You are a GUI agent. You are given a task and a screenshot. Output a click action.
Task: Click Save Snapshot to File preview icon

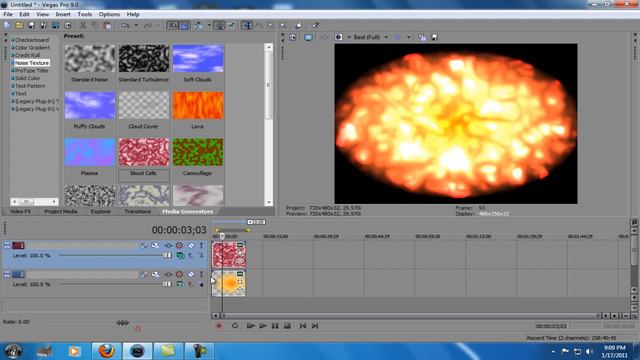coord(434,37)
